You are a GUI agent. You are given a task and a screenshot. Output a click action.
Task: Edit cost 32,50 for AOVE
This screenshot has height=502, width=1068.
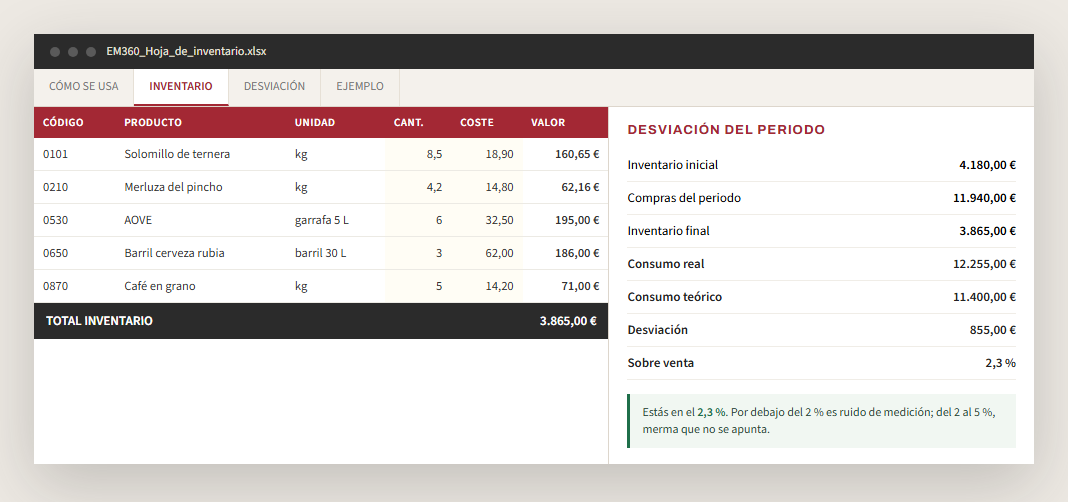[487, 220]
